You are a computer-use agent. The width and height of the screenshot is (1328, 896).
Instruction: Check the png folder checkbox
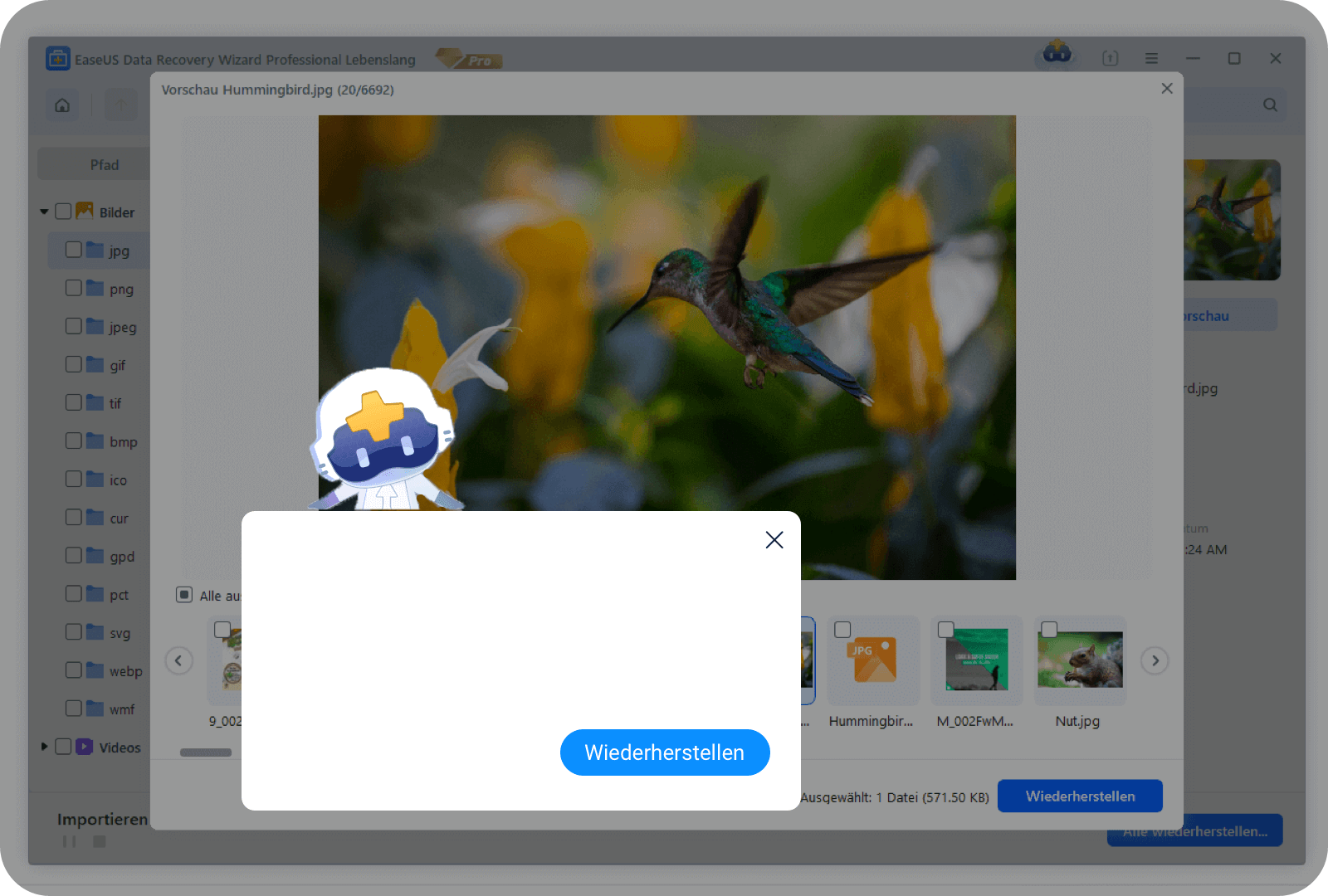[x=74, y=288]
